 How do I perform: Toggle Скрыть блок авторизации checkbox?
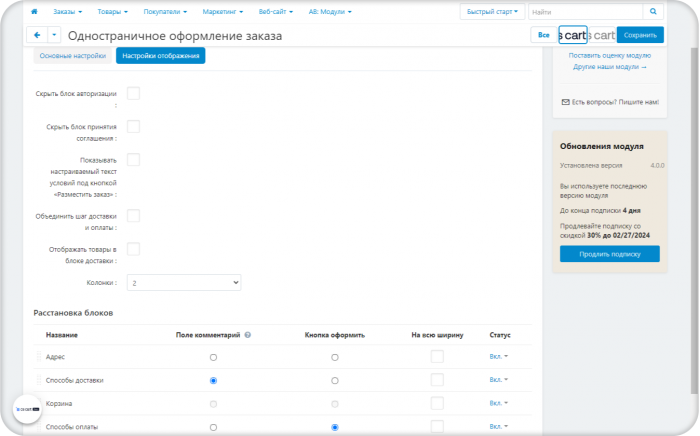click(133, 93)
